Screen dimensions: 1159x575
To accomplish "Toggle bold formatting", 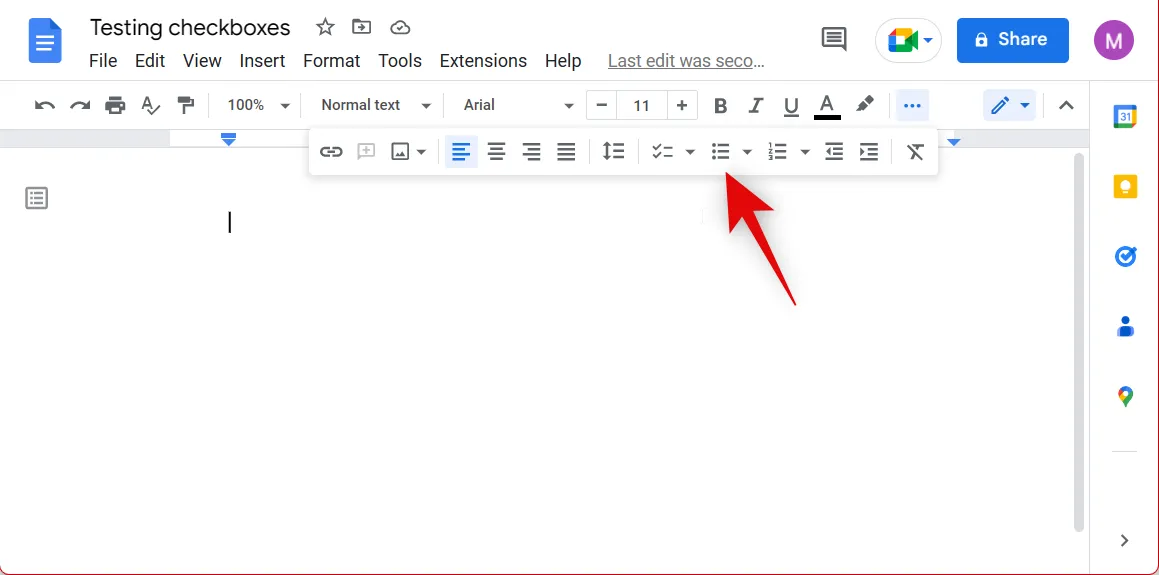I will pos(721,106).
